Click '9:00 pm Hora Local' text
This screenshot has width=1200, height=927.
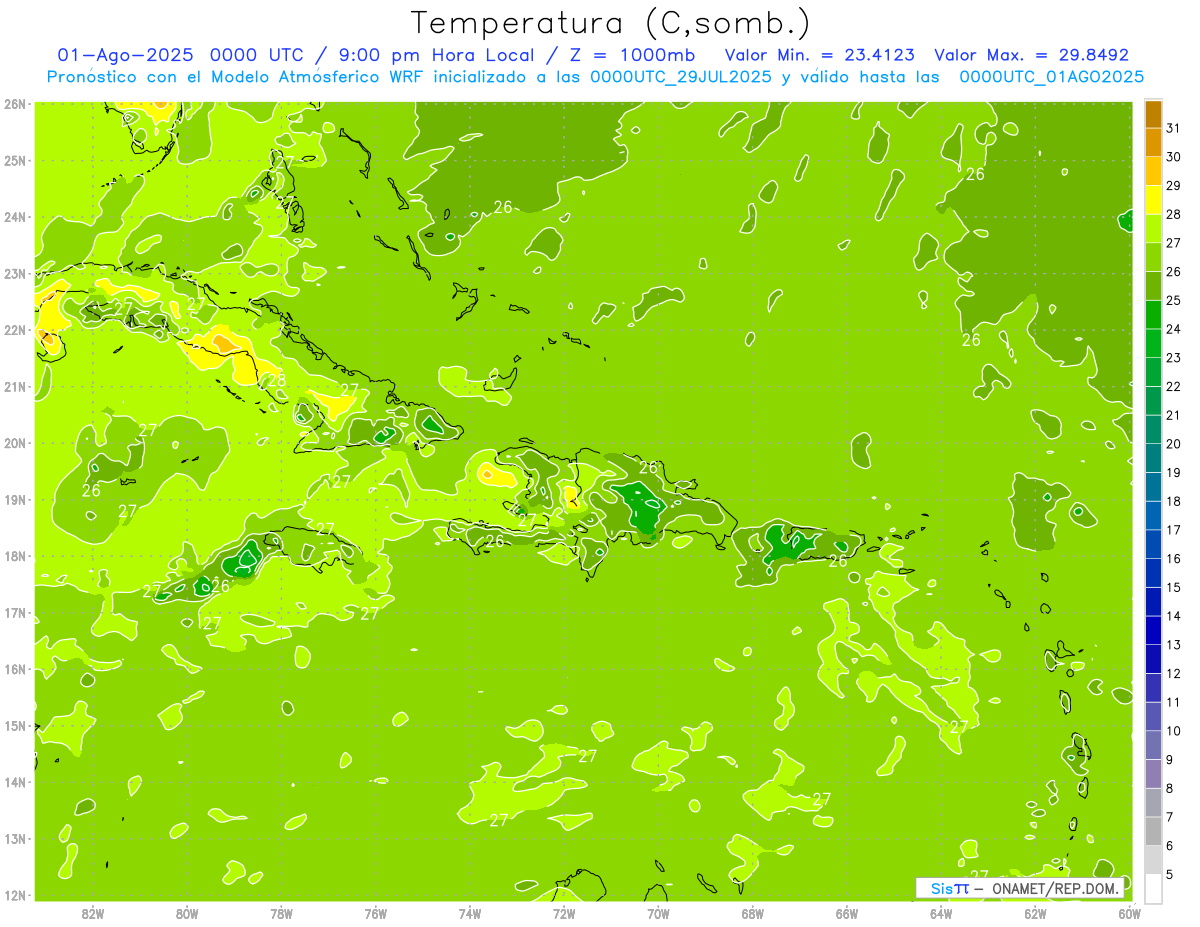point(438,55)
